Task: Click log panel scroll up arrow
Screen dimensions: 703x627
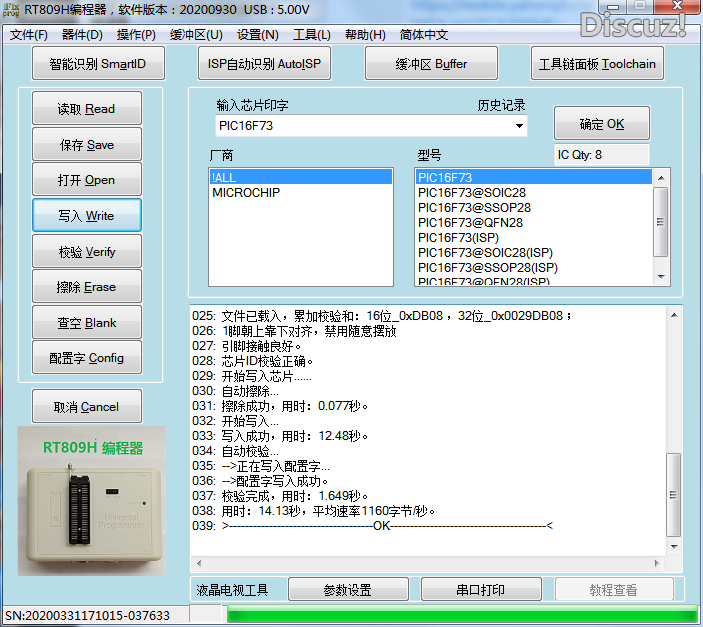Action: pyautogui.click(x=674, y=315)
